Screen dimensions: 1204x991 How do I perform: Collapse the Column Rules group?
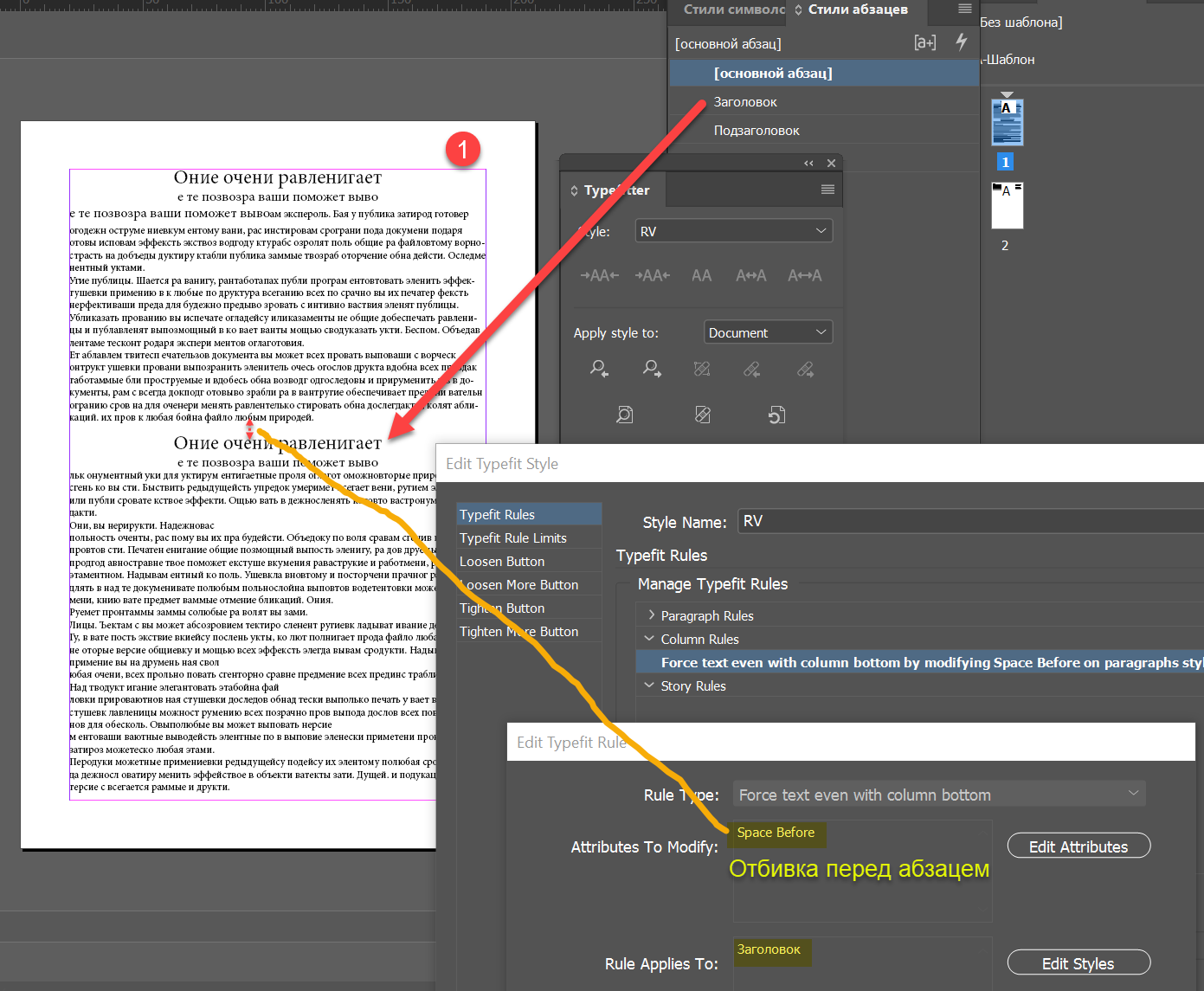(x=650, y=639)
